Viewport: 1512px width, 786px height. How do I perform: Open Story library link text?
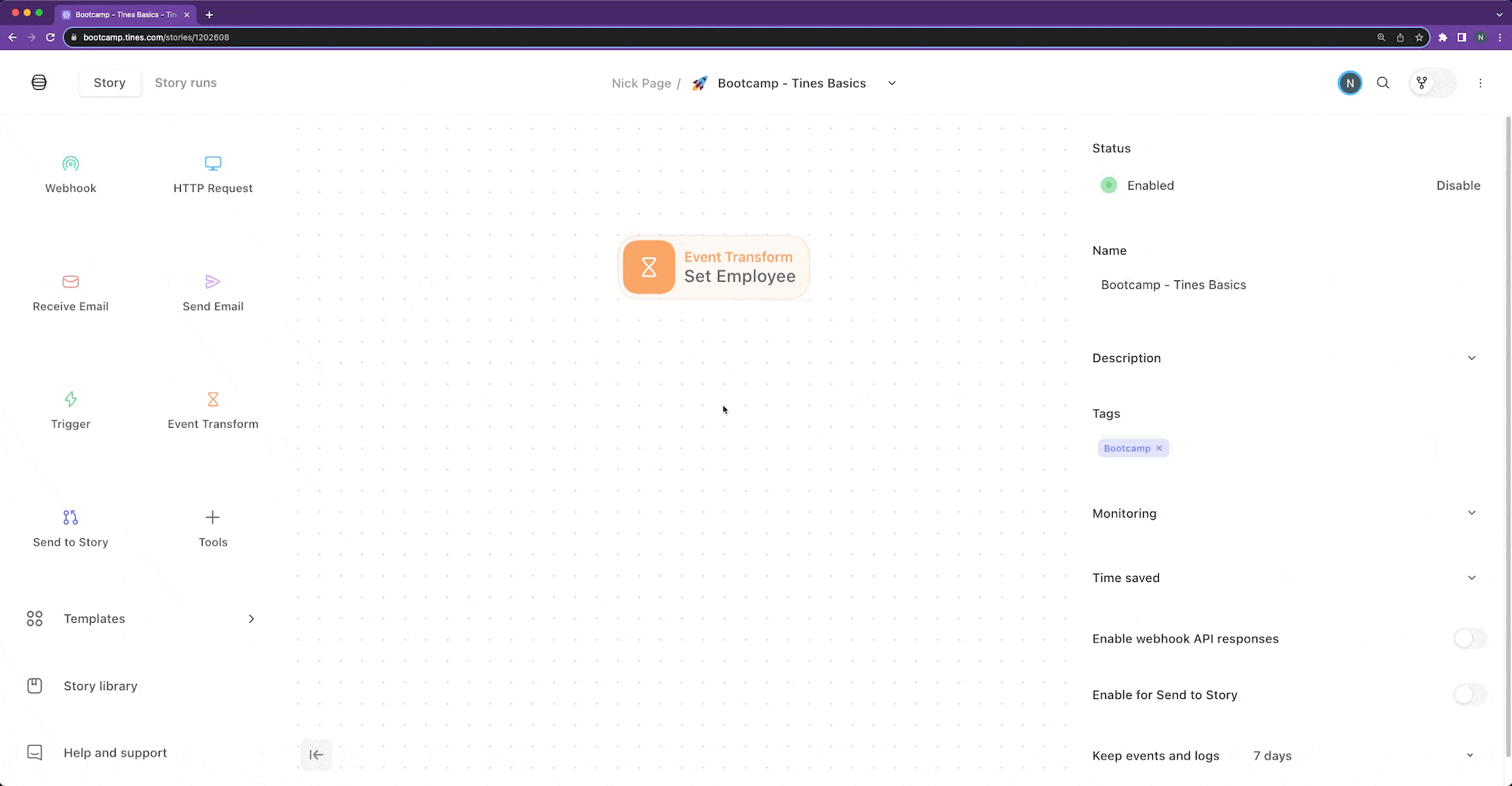pyautogui.click(x=101, y=686)
